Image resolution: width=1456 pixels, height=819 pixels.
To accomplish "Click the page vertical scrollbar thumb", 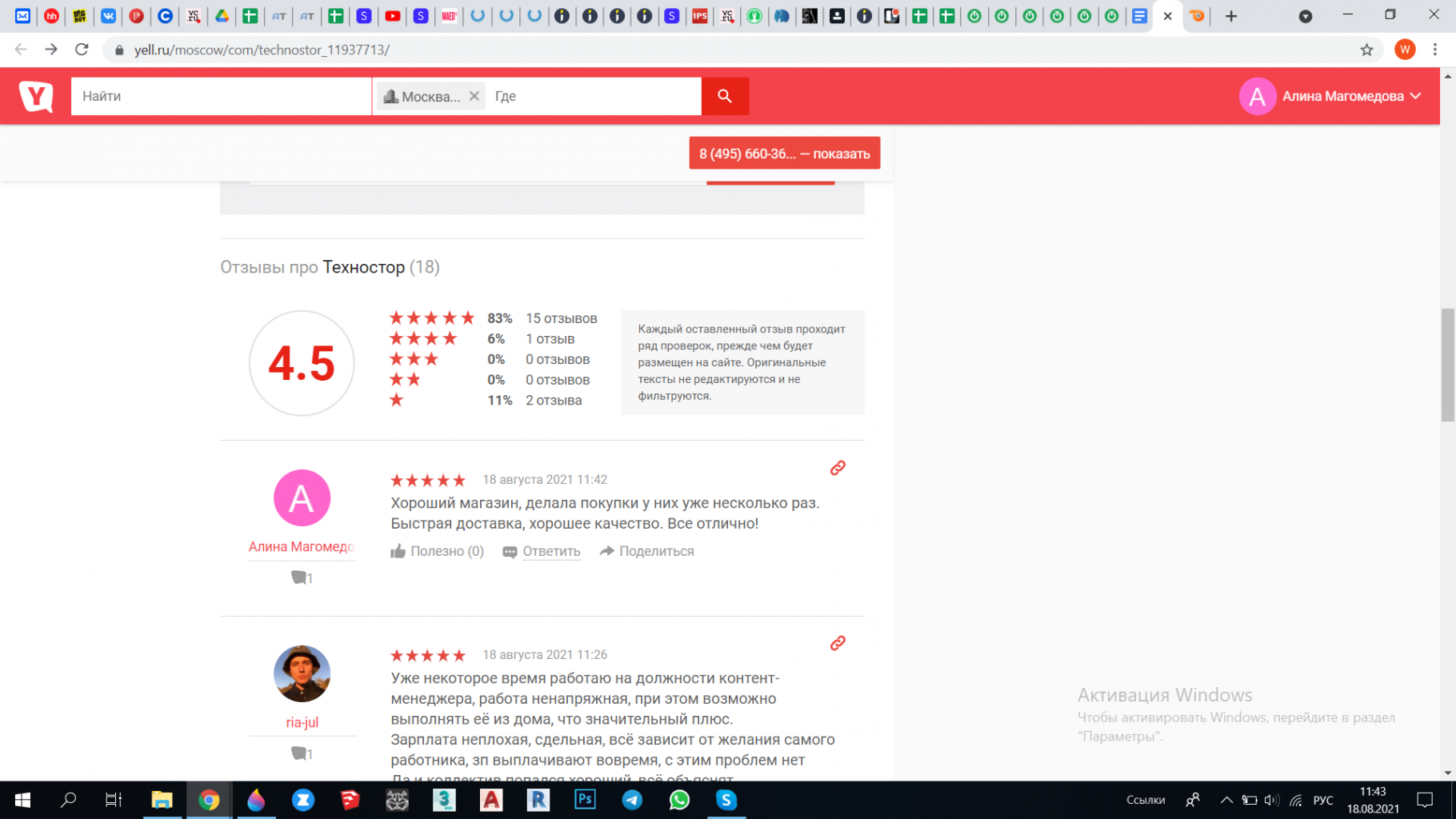I will (1448, 364).
